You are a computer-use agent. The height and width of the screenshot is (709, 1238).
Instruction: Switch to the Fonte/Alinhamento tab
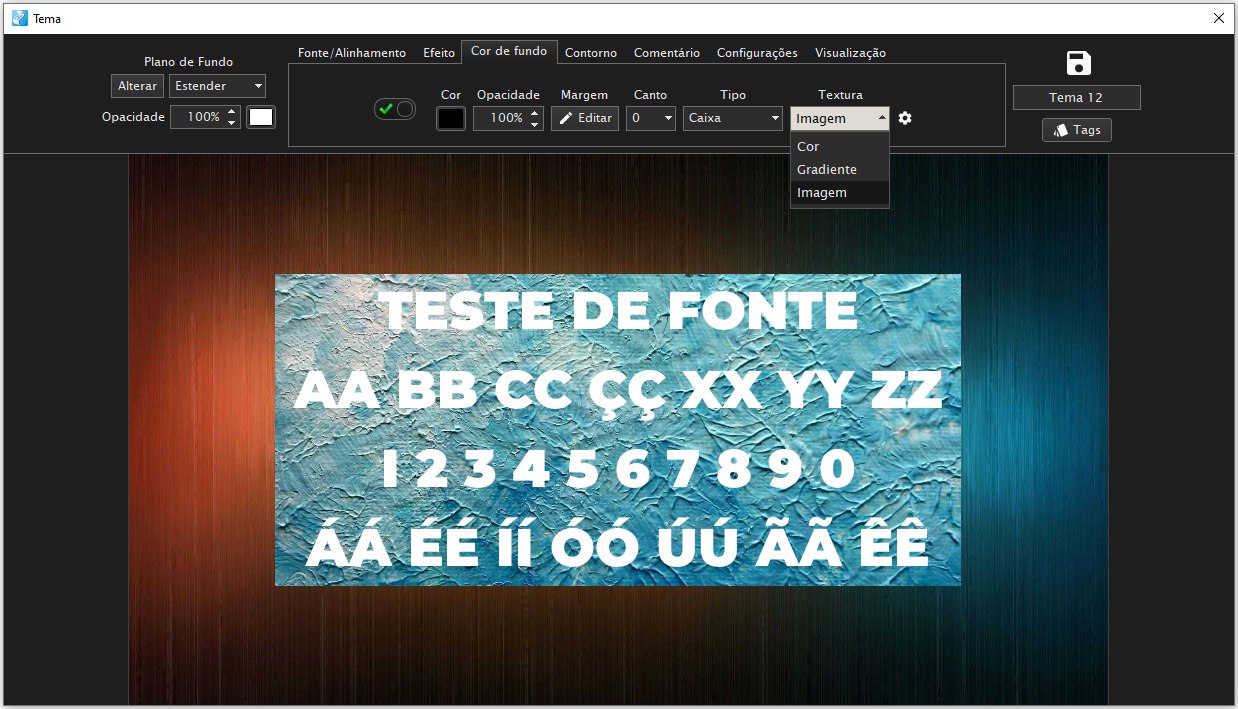352,53
